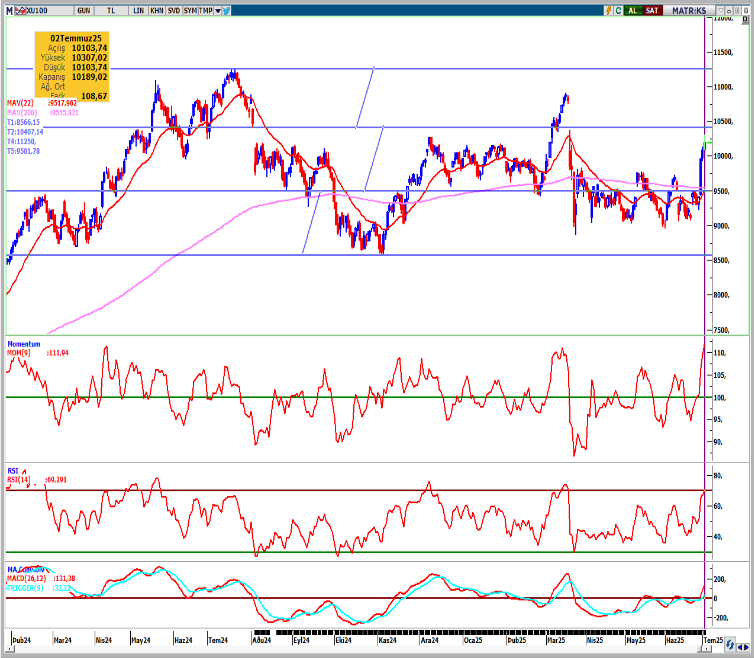Click the green C icon

coord(618,11)
